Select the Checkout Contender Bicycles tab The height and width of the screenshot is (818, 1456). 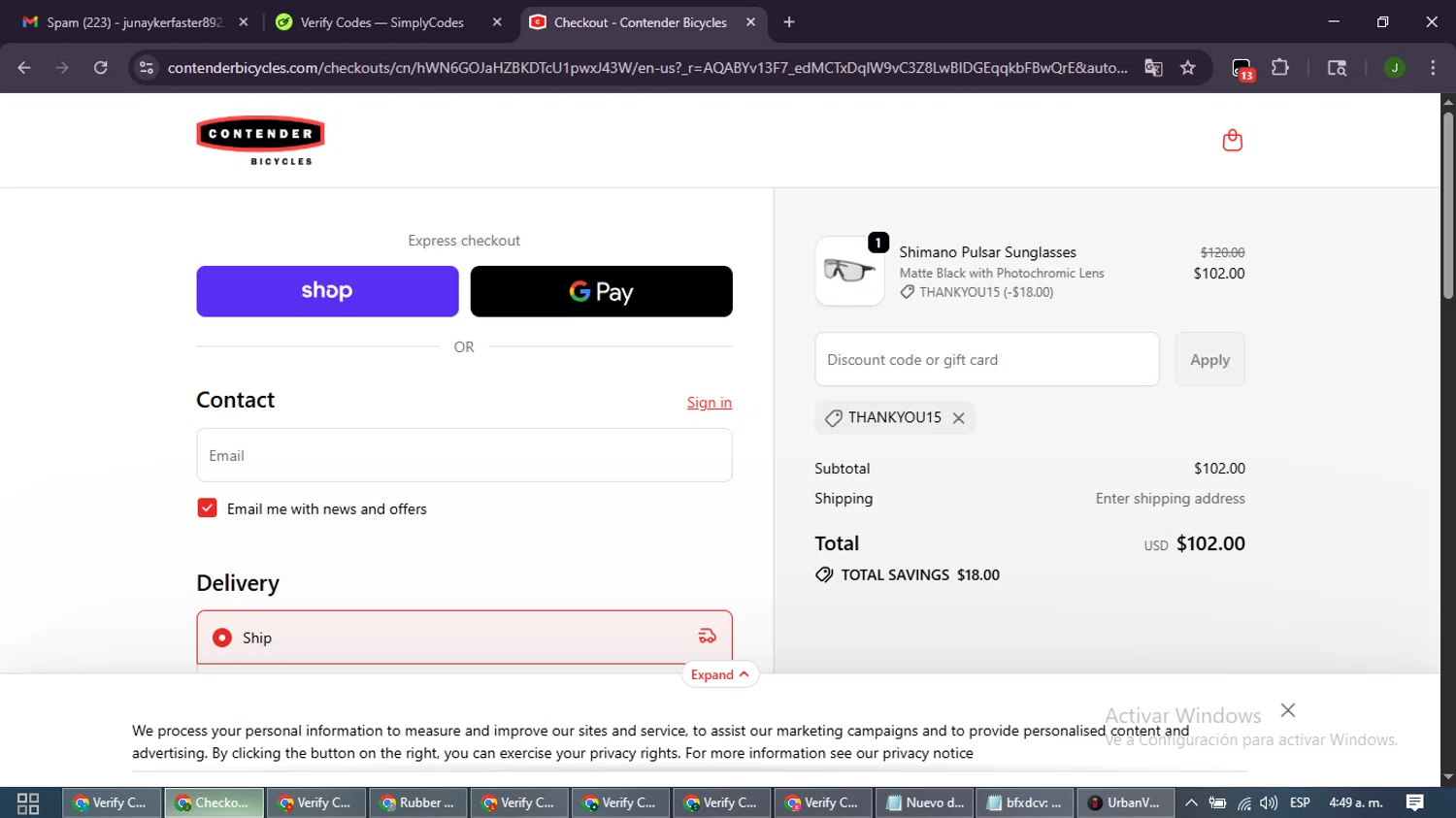(643, 22)
